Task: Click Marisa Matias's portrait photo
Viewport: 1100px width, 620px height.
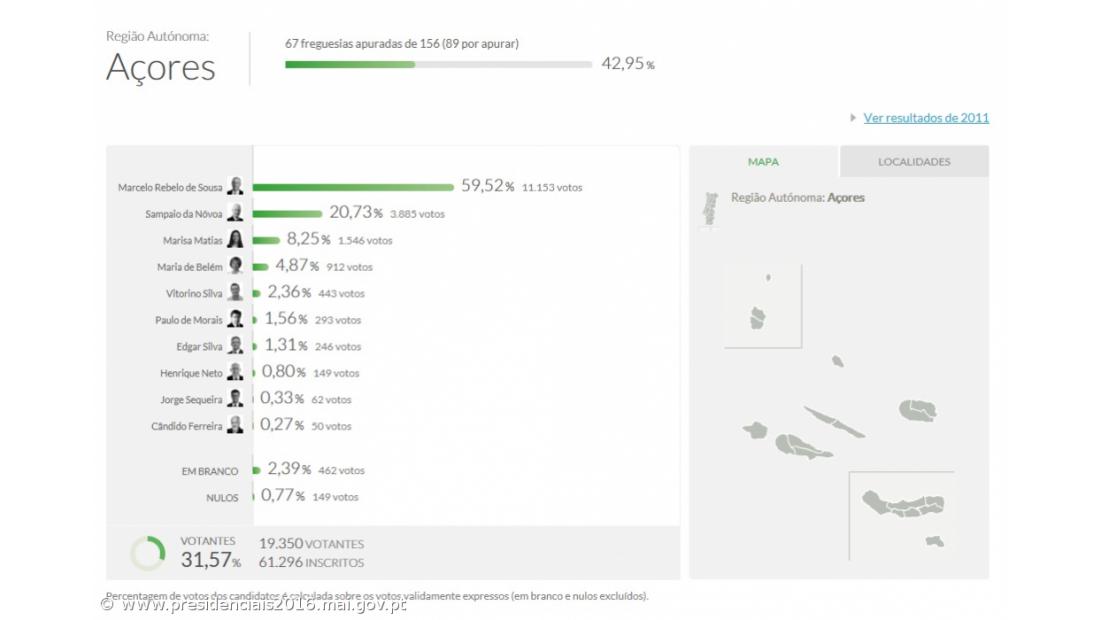Action: [235, 240]
